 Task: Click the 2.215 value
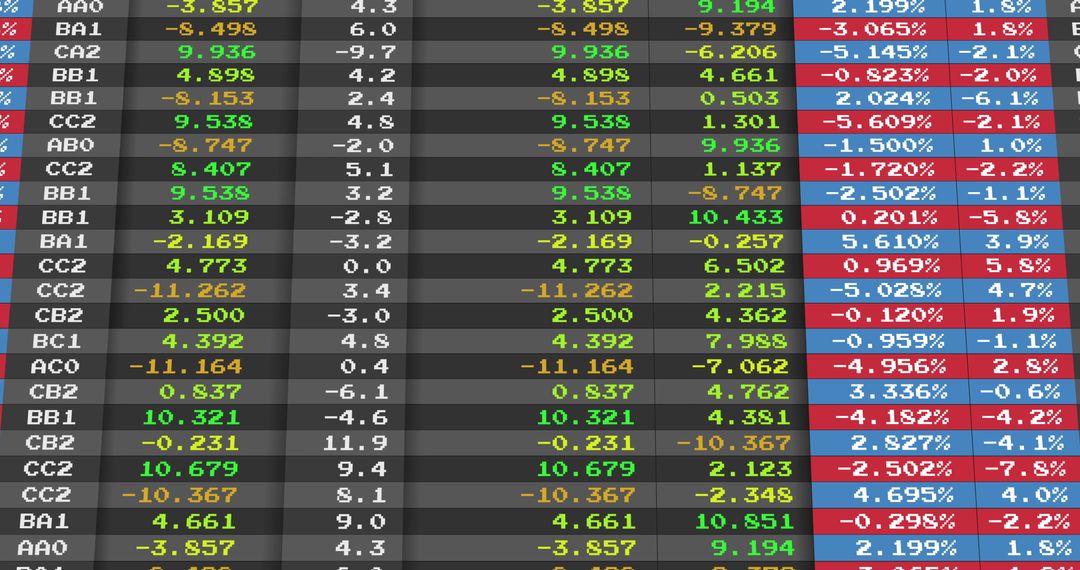click(745, 291)
